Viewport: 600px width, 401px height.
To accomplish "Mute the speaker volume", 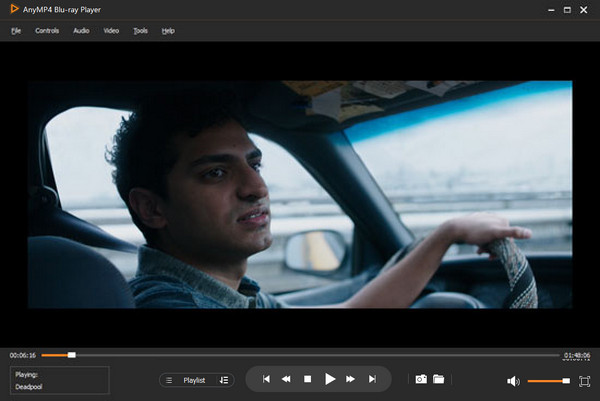I will point(513,381).
